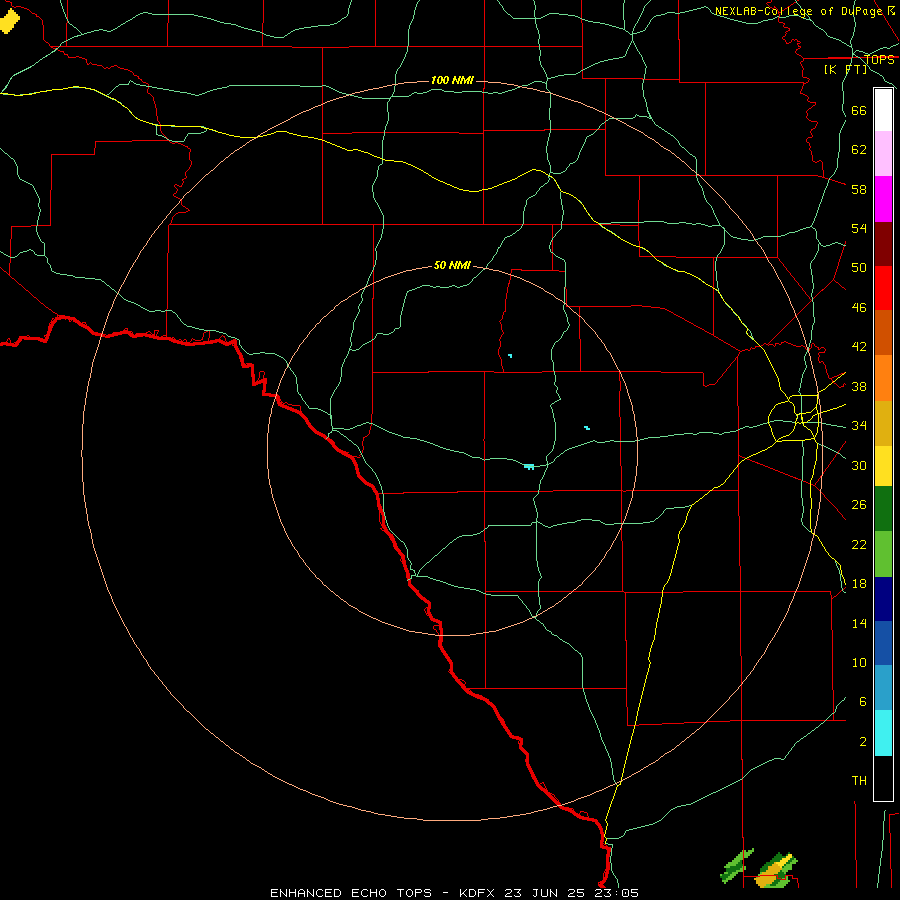Image resolution: width=900 pixels, height=900 pixels.
Task: Click the TOPS legend title
Action: pyautogui.click(x=879, y=59)
